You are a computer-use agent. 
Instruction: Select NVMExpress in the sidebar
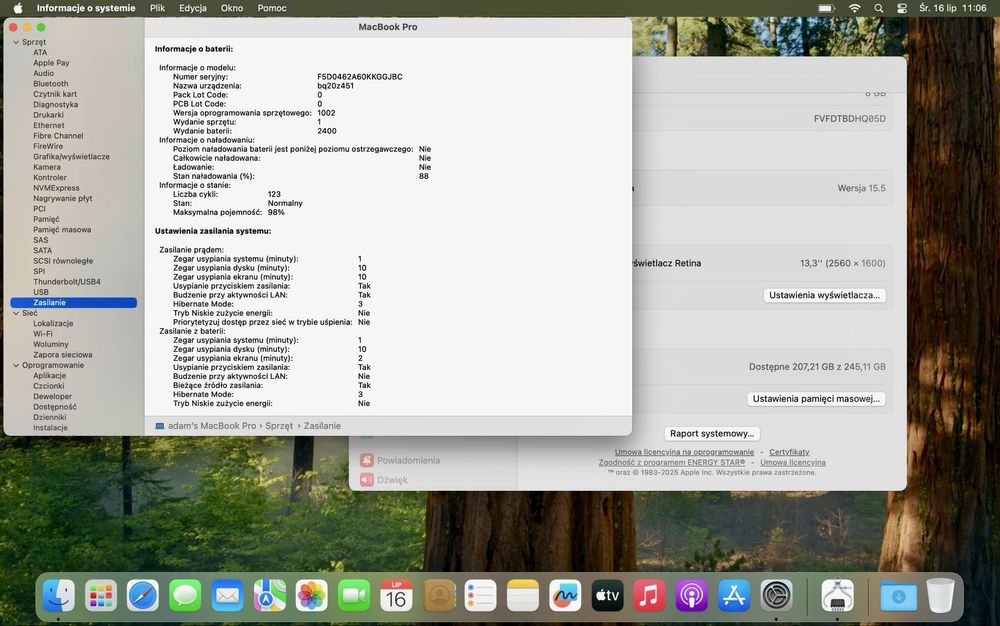tap(56, 188)
